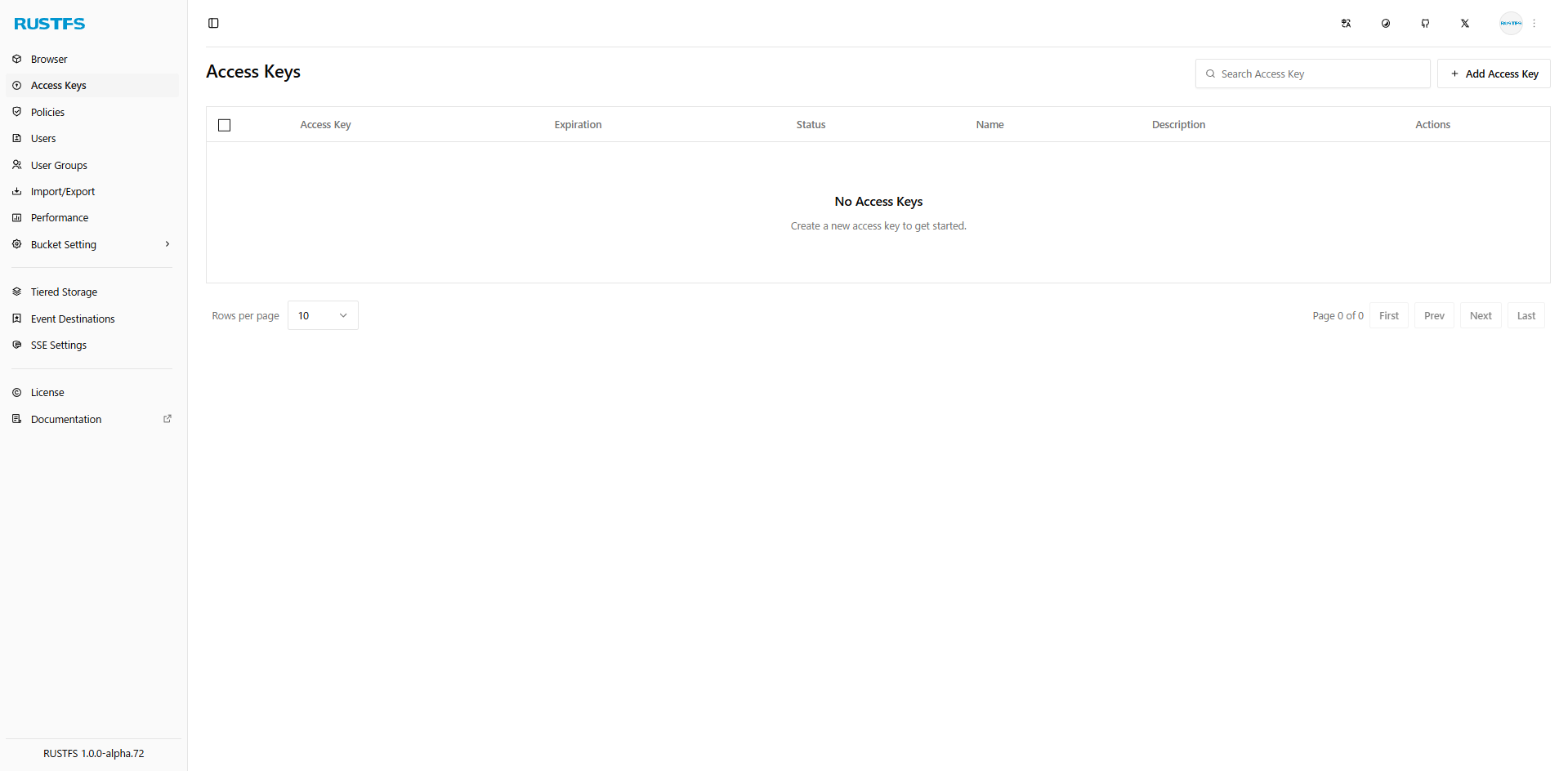
Task: Click the 'No Access Keys' empty-state title
Action: [878, 201]
